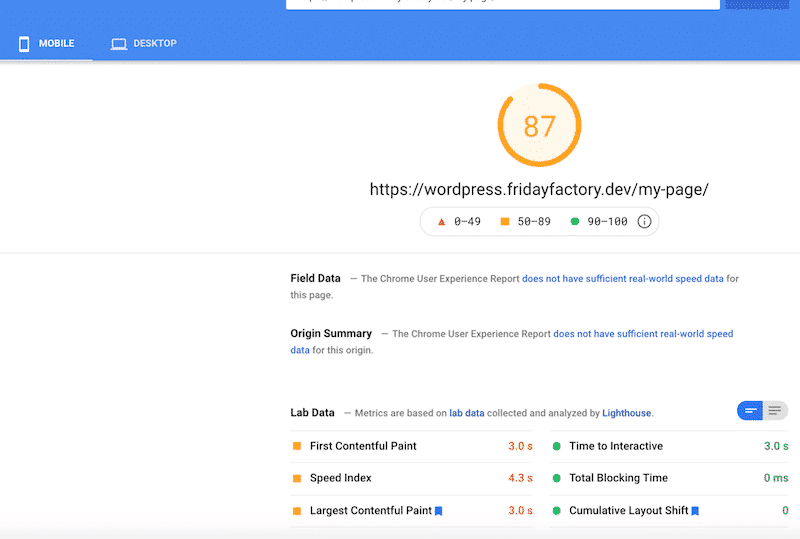
Task: Open the Field Data insufficient speed data link
Action: coord(622,279)
